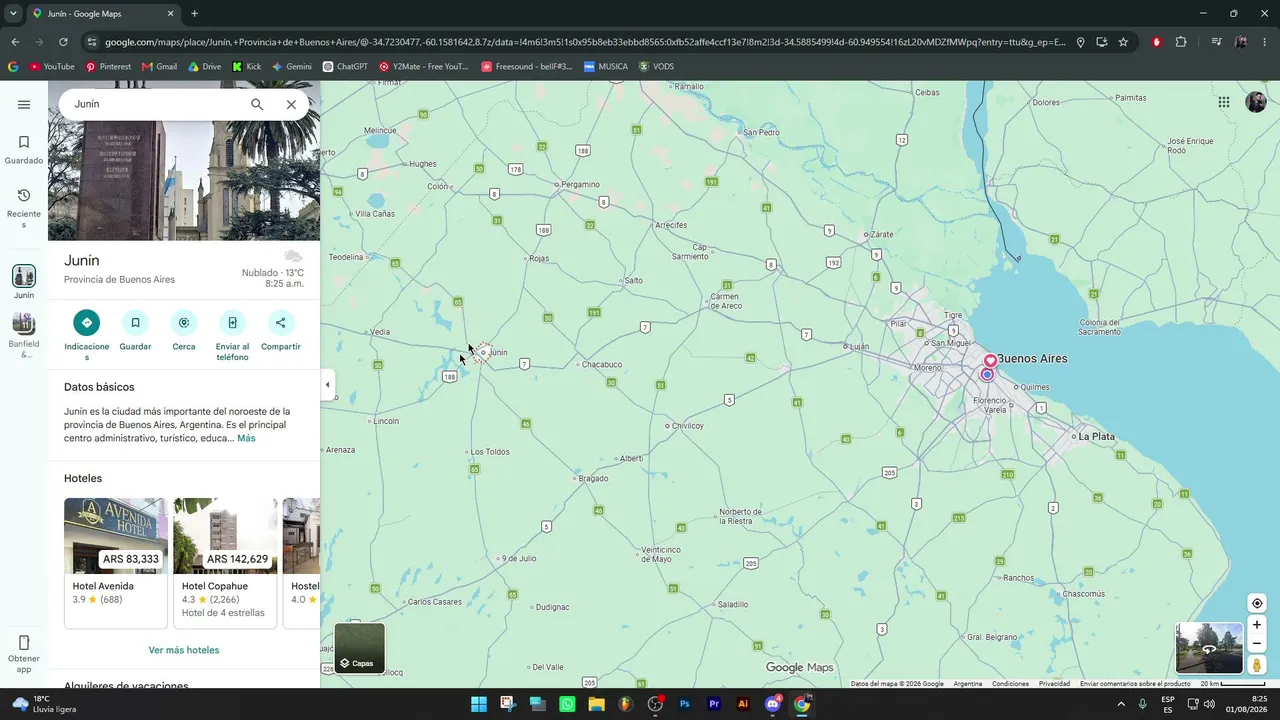Open the Recientes history panel
Image resolution: width=1280 pixels, height=720 pixels.
point(24,208)
